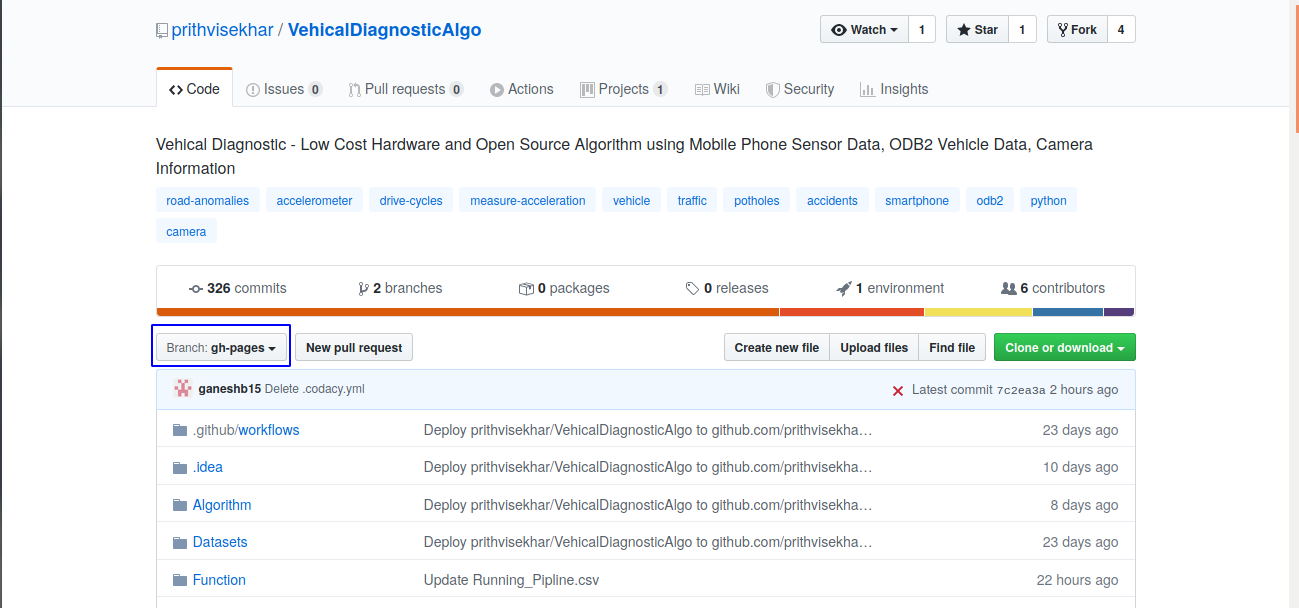Click the rocket environment icon
The height and width of the screenshot is (608, 1299).
(844, 288)
